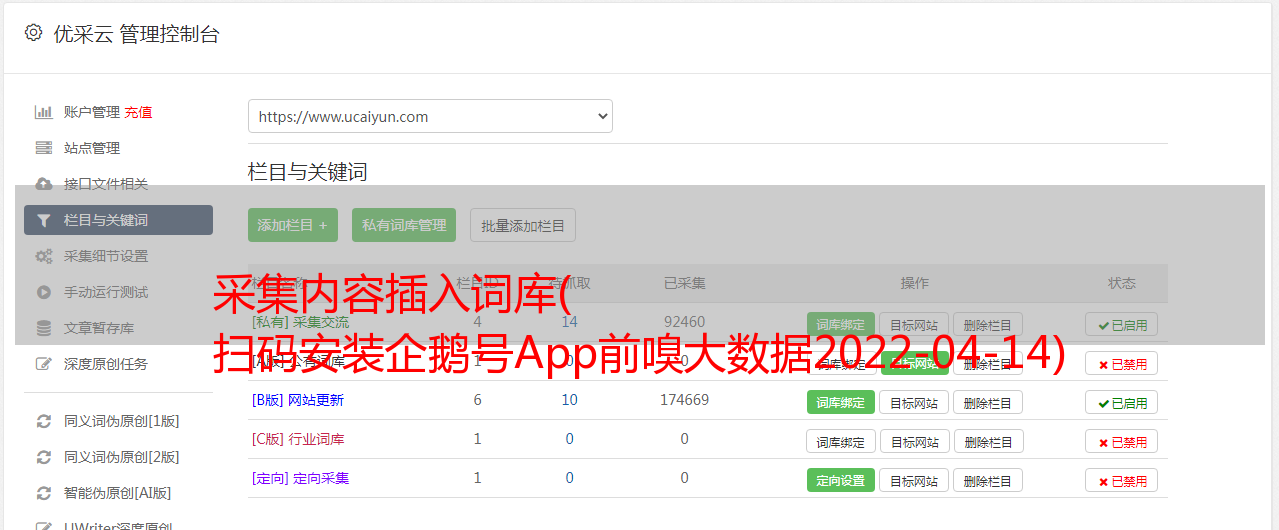
Task: Click the 栏目与关键词 page heading
Action: click(308, 172)
